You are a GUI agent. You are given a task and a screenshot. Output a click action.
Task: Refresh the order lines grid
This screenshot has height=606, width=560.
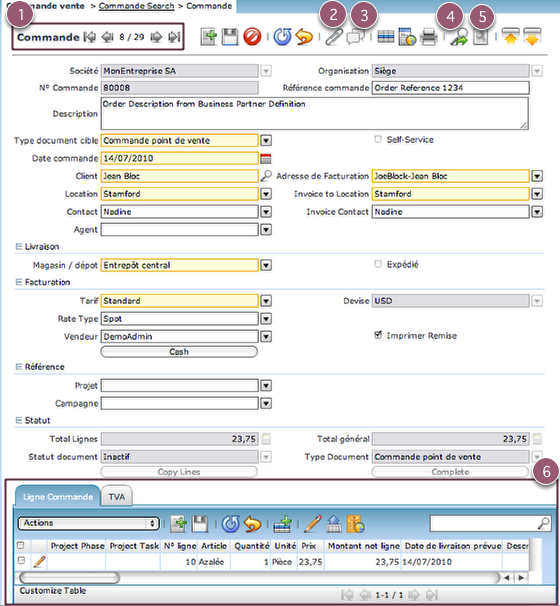click(231, 524)
